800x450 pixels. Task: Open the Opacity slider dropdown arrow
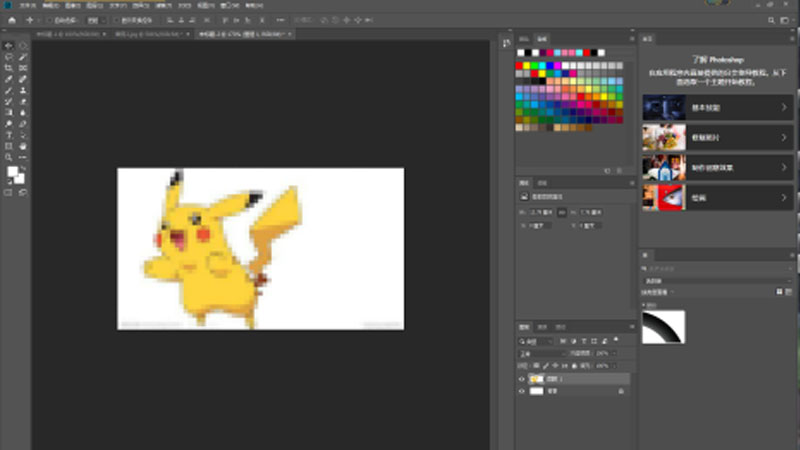pyautogui.click(x=613, y=353)
